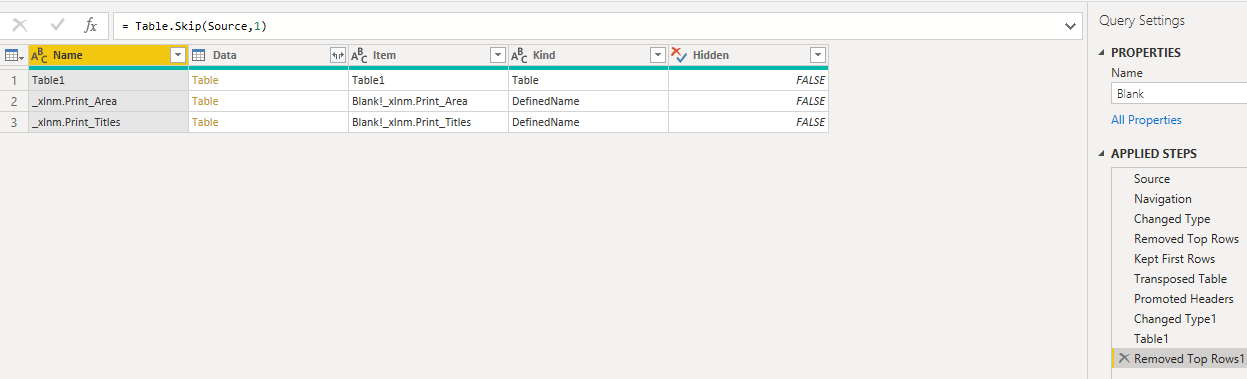Click FALSE in the _xlnm.Print_Titles row
The image size is (1247, 379).
[x=748, y=122]
